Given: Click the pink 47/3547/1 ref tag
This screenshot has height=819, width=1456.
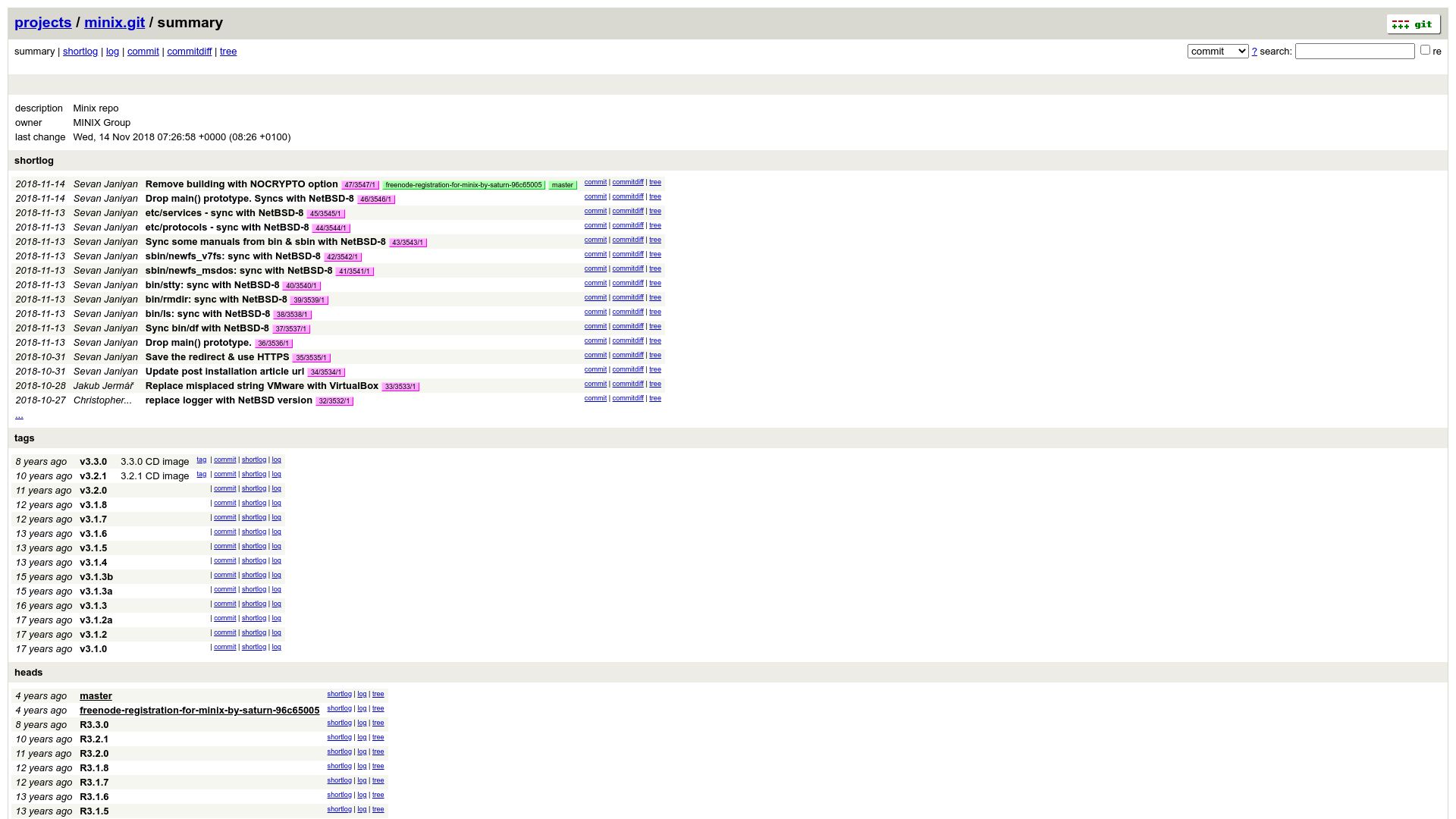Looking at the screenshot, I should 360,185.
